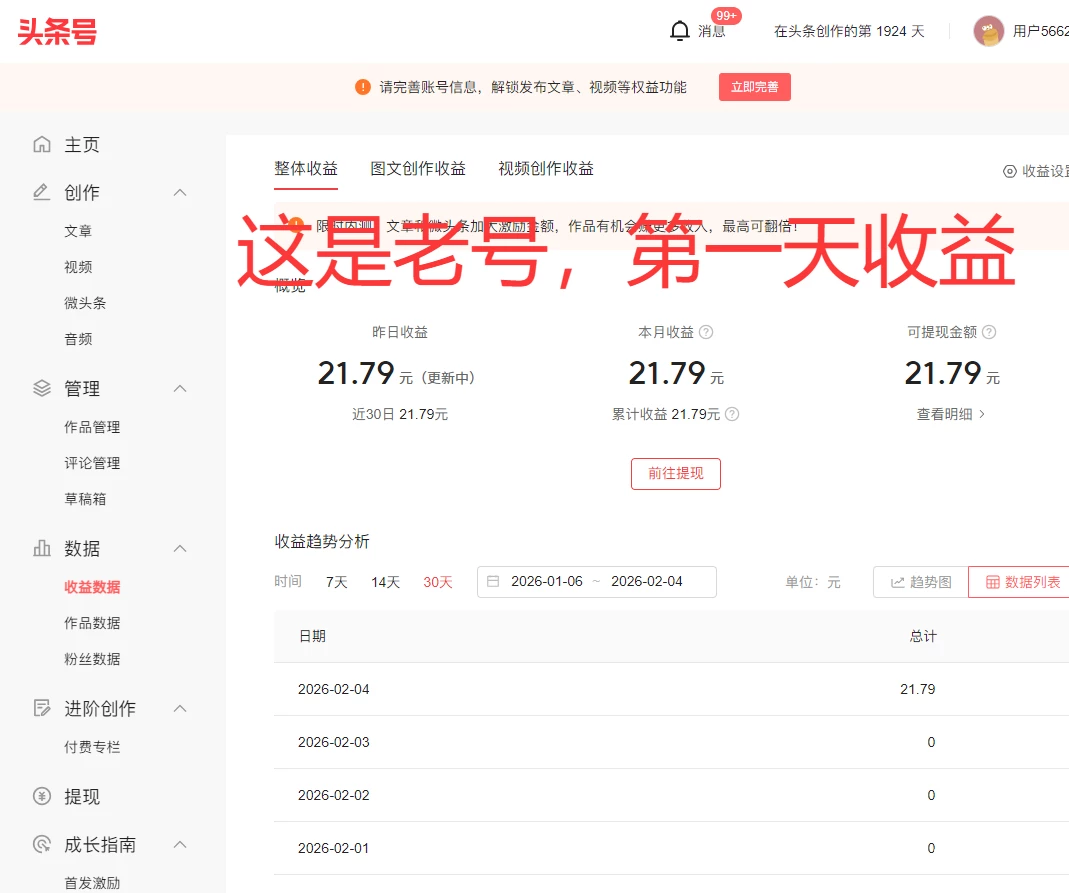Click the 立即完善 button in banner
1069x893 pixels.
point(754,87)
